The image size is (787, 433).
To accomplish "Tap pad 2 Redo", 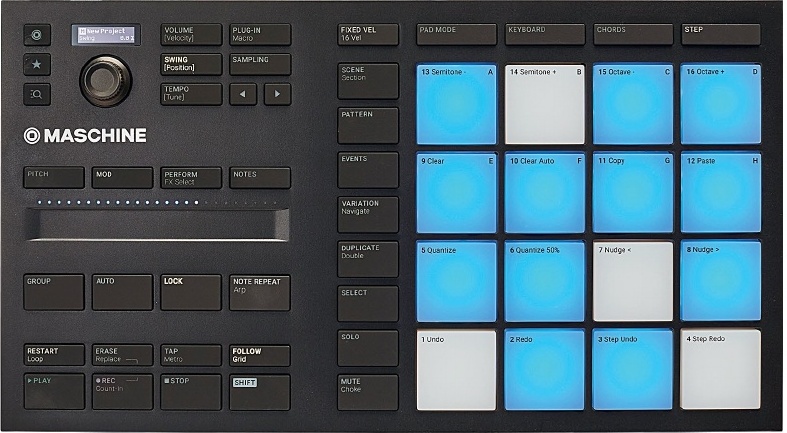I will 545,370.
